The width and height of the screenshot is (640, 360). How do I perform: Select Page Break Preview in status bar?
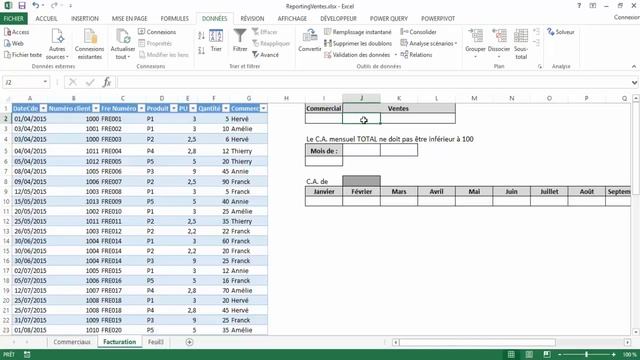(547, 354)
